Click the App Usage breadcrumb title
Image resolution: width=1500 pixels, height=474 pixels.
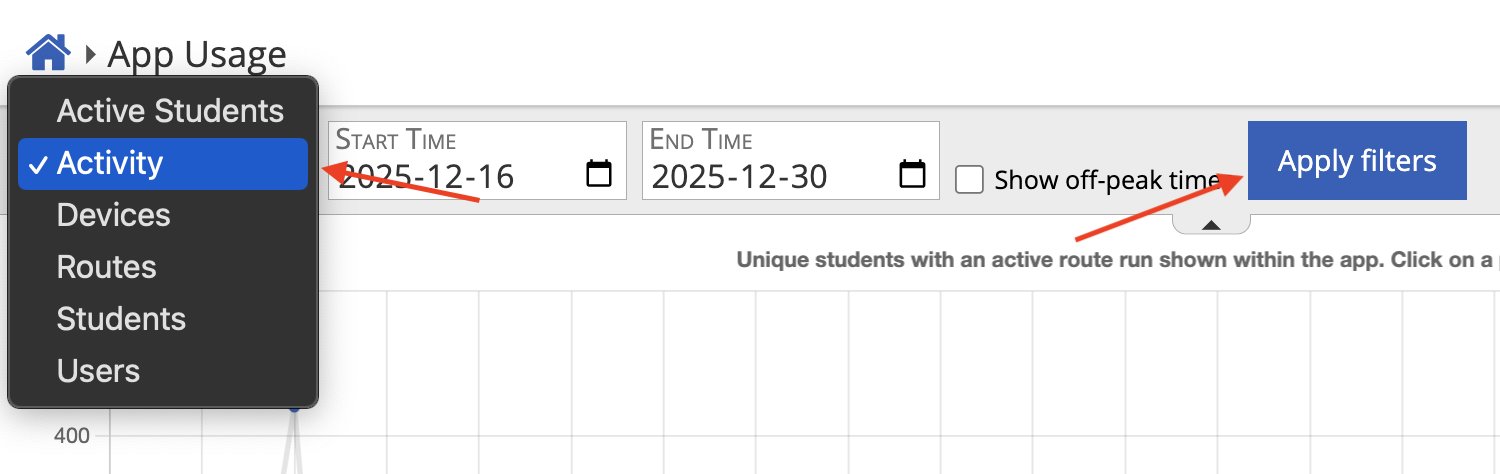(196, 54)
